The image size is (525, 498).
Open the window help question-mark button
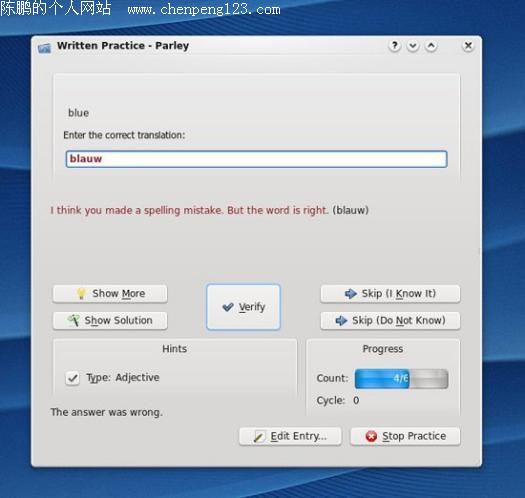tap(394, 46)
